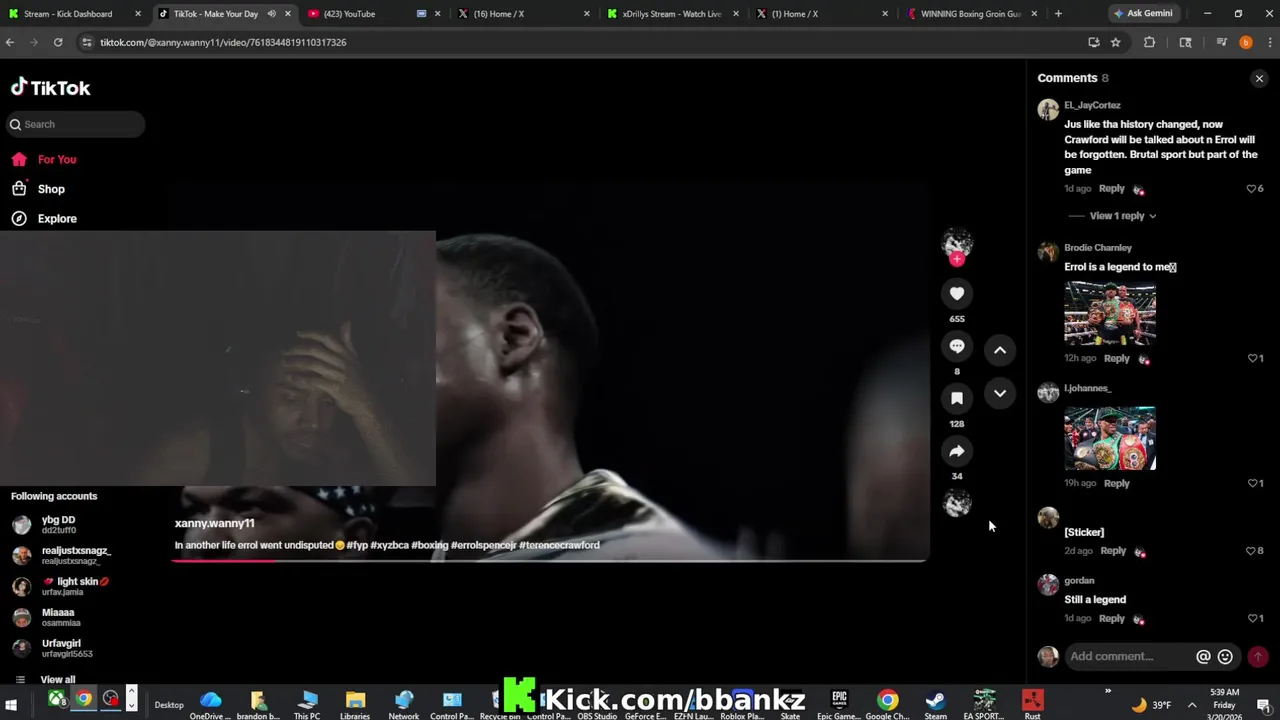Open emoji picker in comment box
Screen dimensions: 1280x720
coord(1225,657)
